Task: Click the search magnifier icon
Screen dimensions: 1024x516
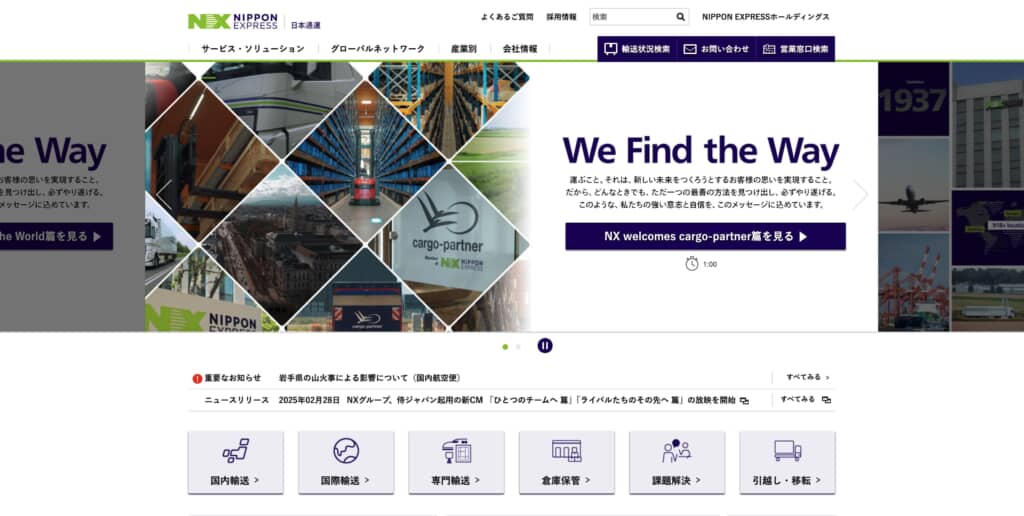Action: 680,17
